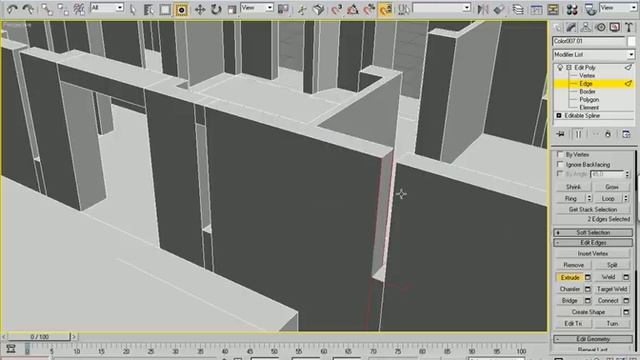This screenshot has height=360, width=640.
Task: Open the Material Editor spheres icon
Action: click(x=572, y=9)
